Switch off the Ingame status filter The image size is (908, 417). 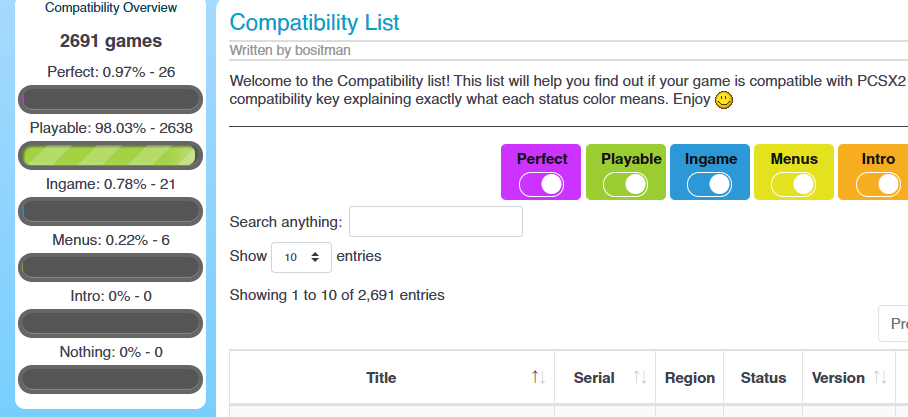click(710, 184)
